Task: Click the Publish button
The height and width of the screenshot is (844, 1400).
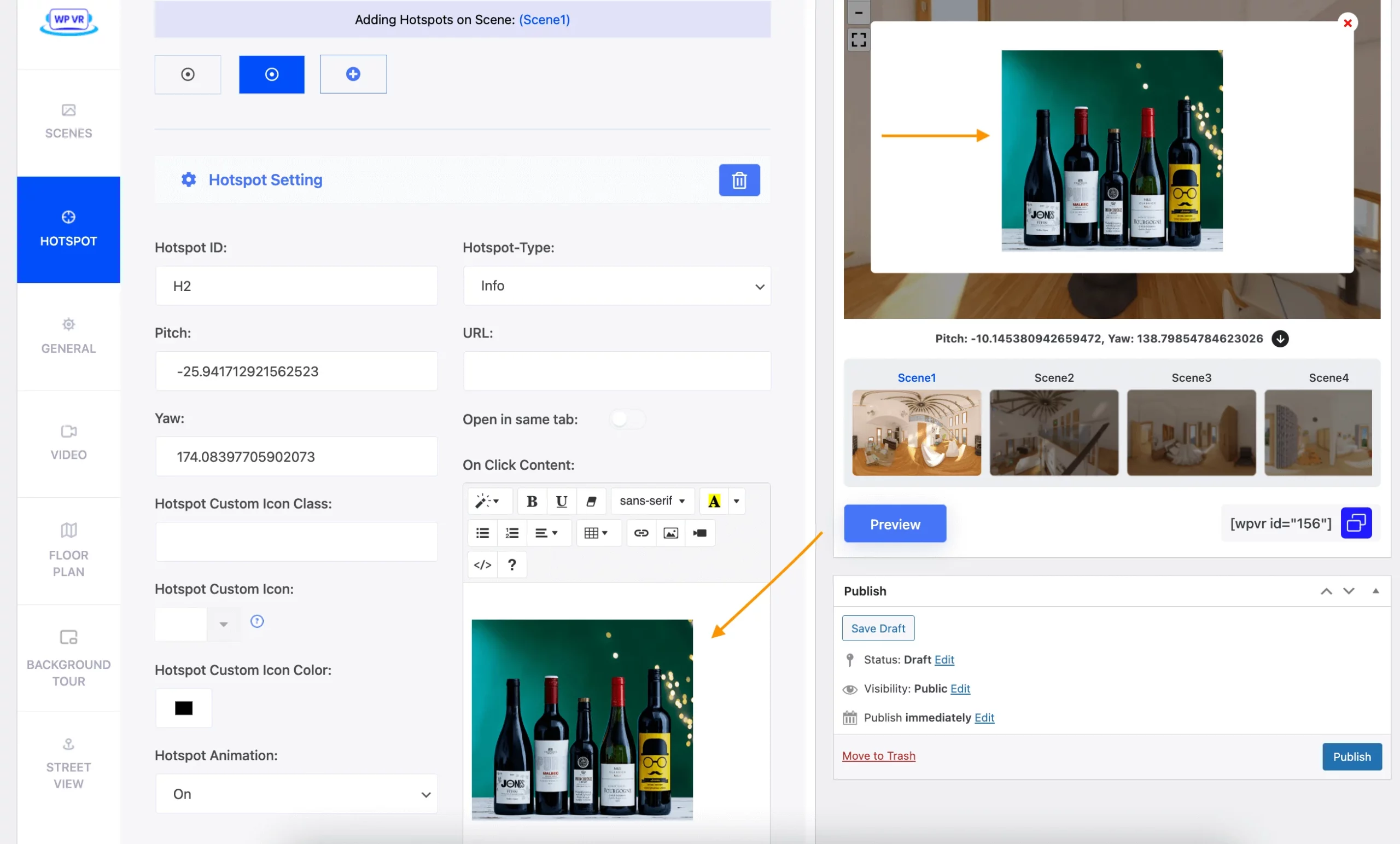Action: (x=1352, y=756)
